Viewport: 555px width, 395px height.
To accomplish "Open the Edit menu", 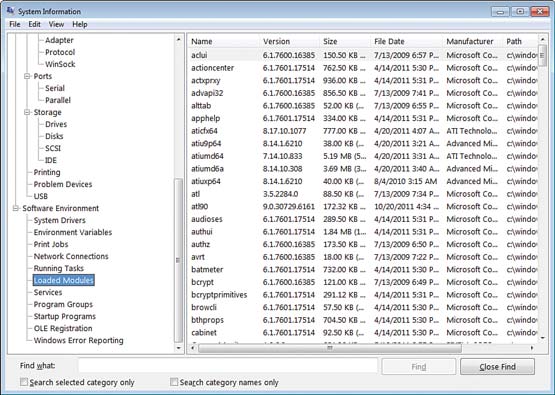I will (x=34, y=24).
